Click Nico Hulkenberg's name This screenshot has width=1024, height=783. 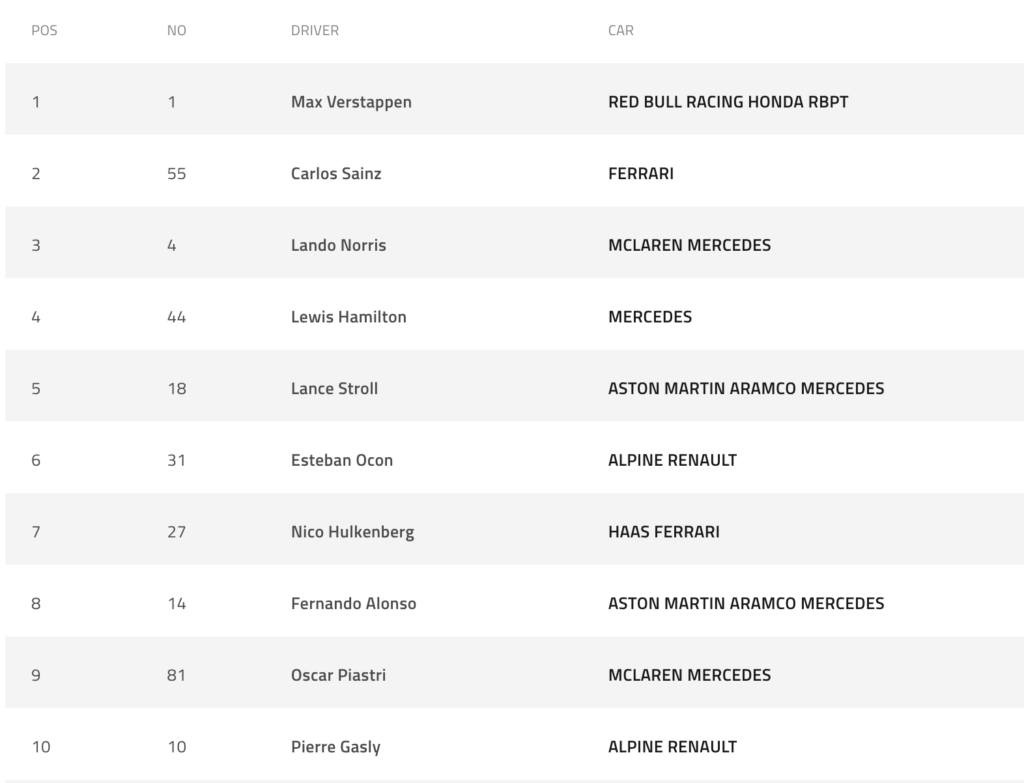pos(352,532)
